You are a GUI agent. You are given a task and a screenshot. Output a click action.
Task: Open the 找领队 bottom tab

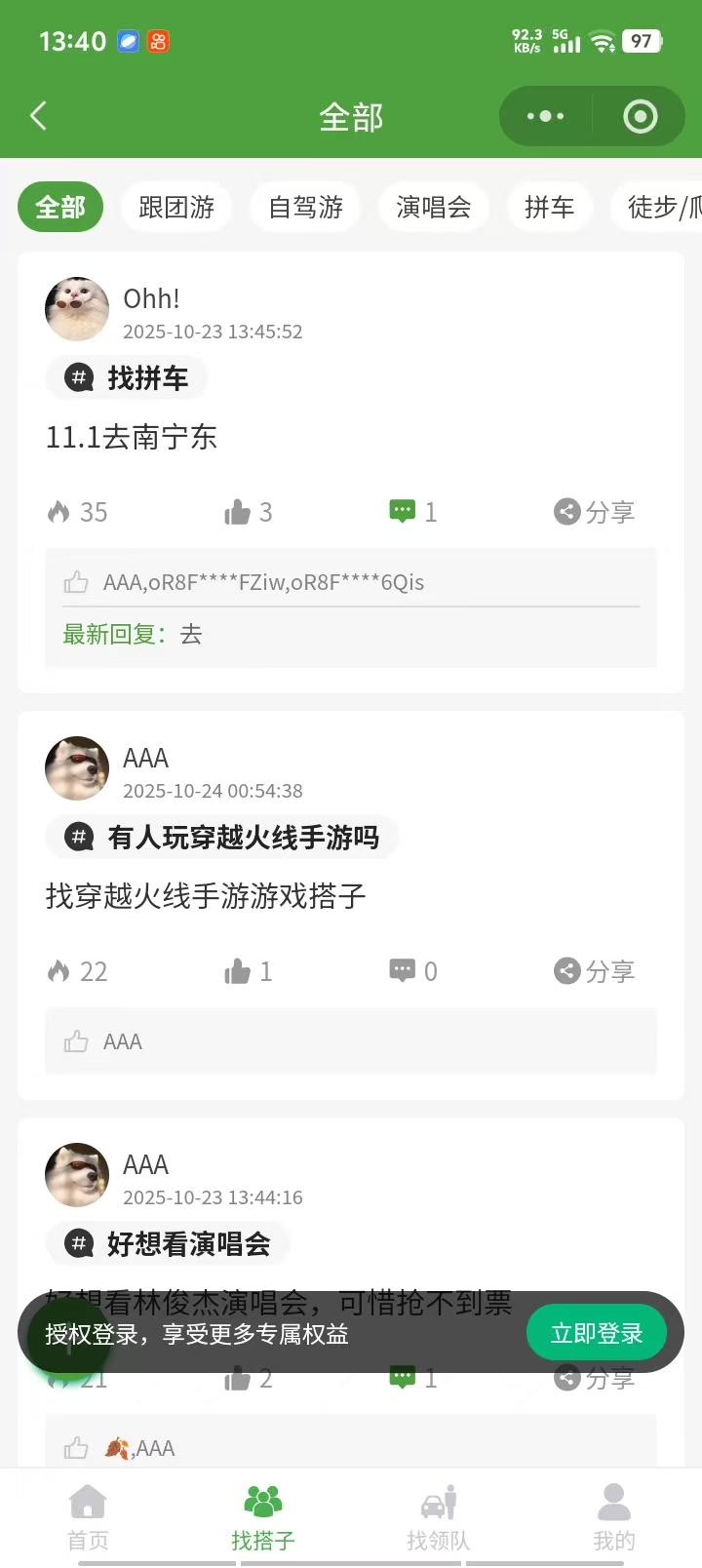[x=439, y=1517]
